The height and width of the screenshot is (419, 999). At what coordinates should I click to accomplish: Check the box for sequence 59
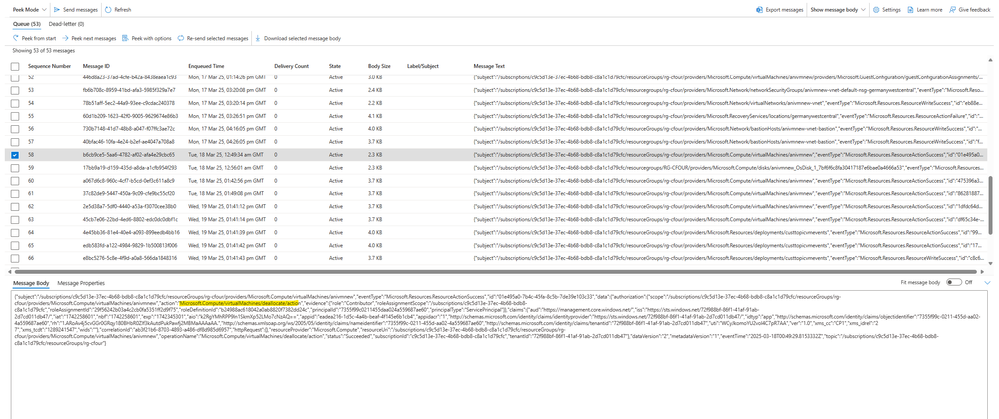point(15,167)
